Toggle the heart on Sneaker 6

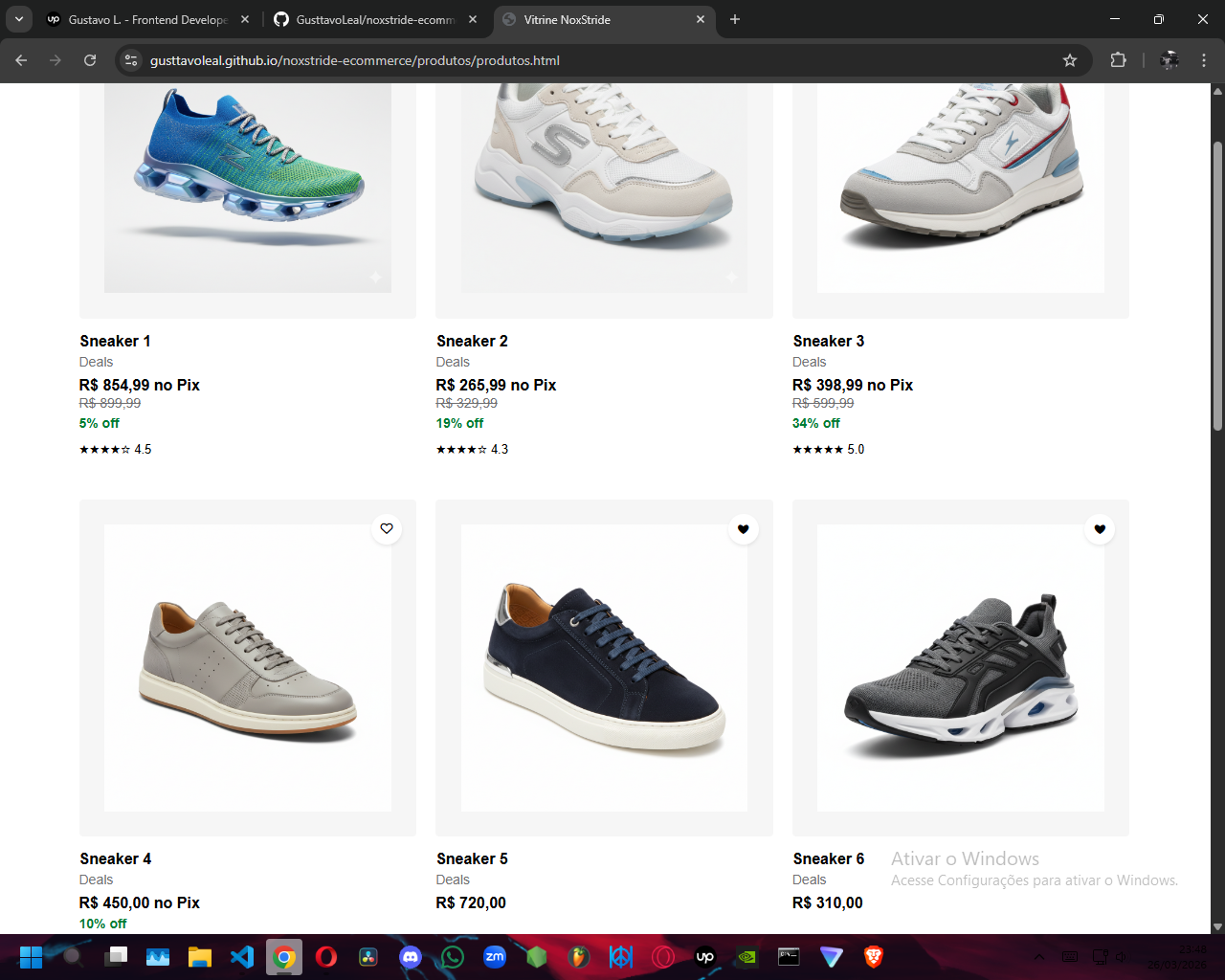[1100, 528]
